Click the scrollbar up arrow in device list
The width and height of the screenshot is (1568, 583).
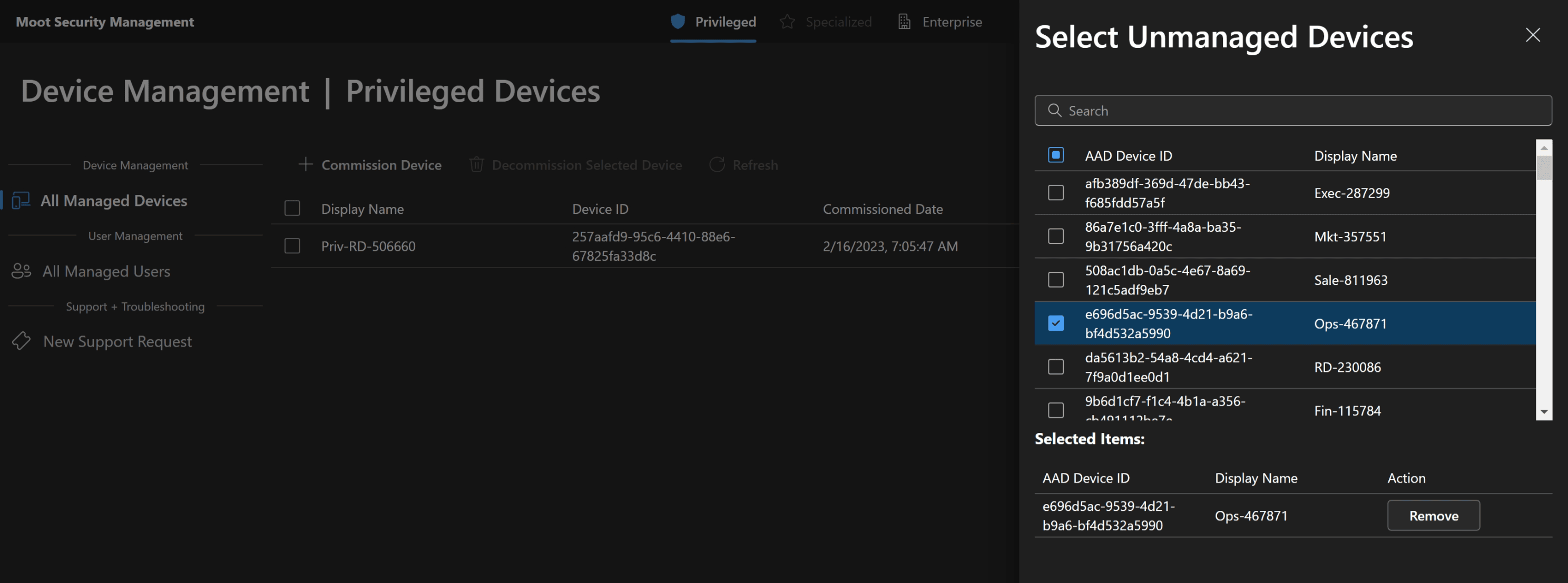point(1544,147)
